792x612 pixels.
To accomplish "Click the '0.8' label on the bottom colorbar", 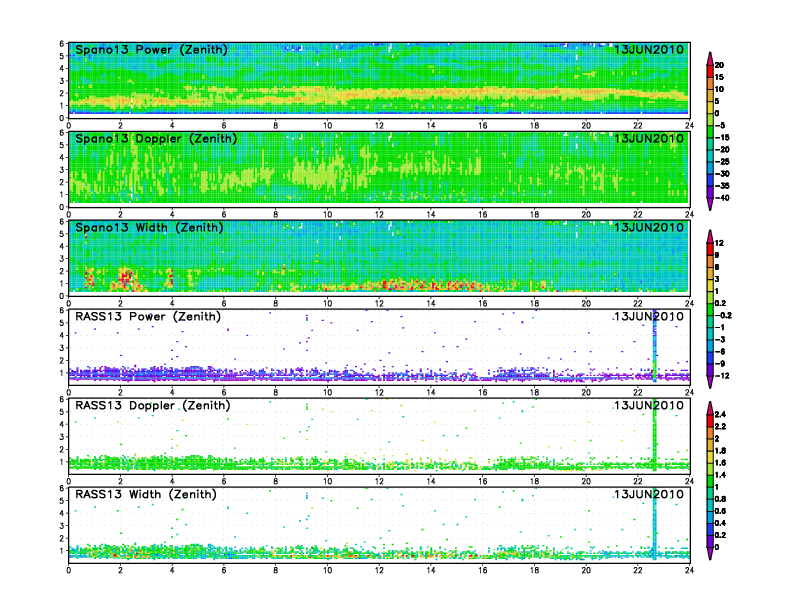I will pos(720,499).
